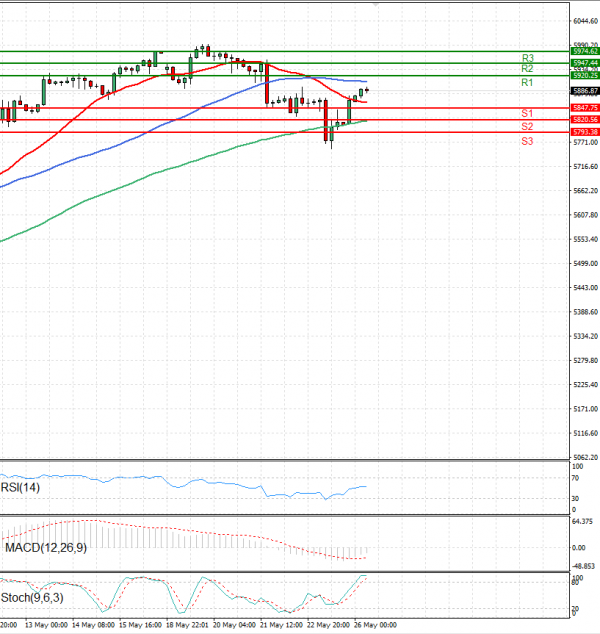The width and height of the screenshot is (600, 634).
Task: Select the 5920.25 price tag
Action: point(585,76)
